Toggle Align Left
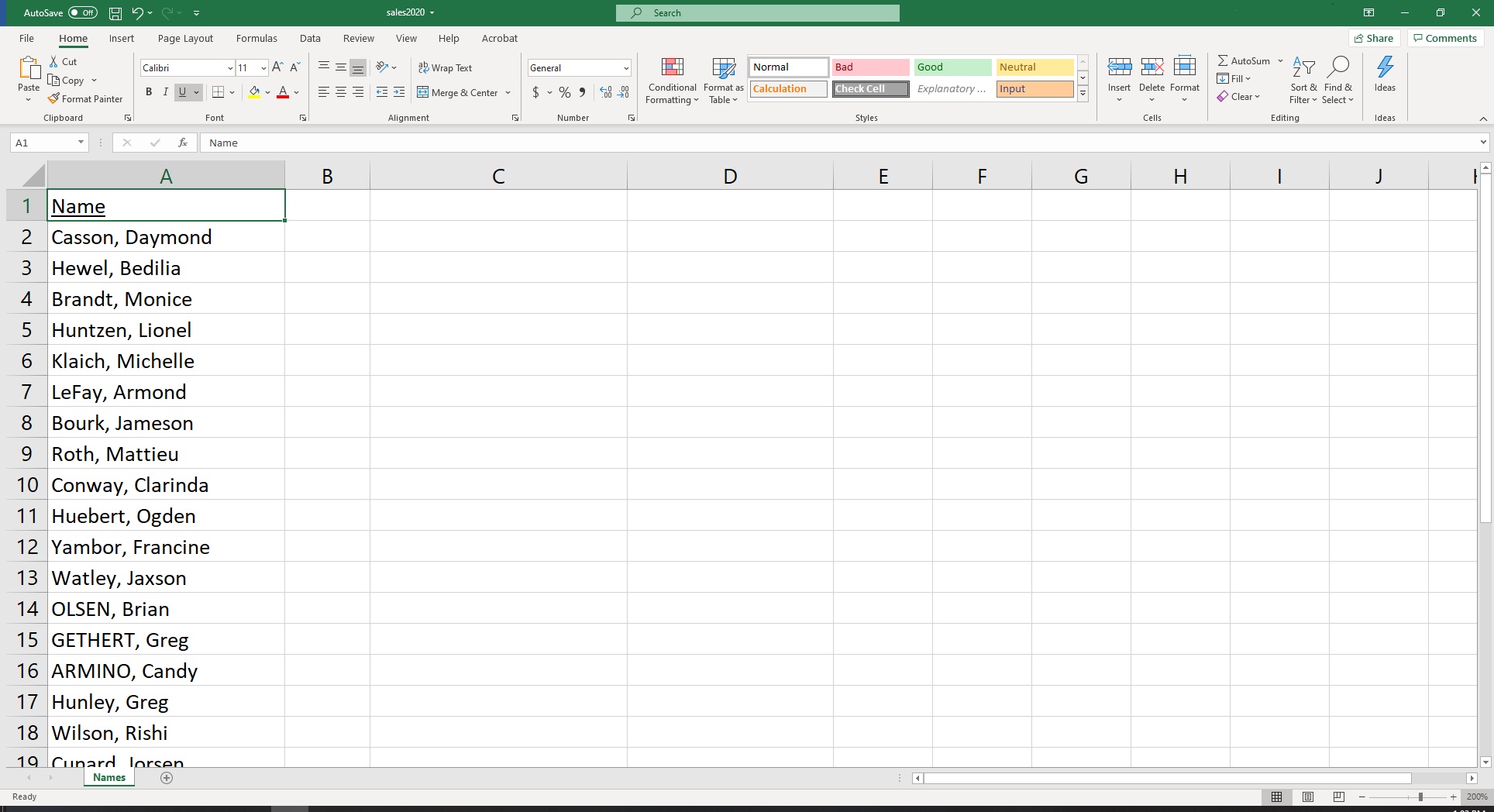 324,92
